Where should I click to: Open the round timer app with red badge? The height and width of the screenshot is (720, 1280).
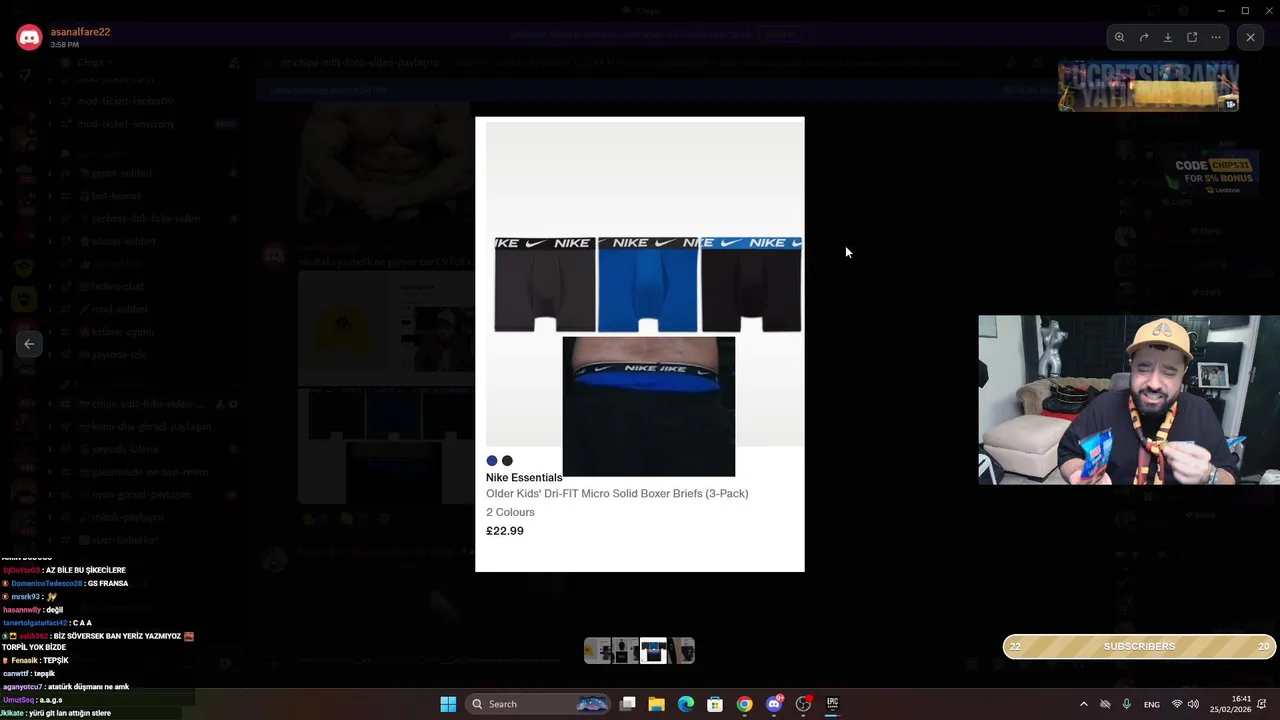pyautogui.click(x=803, y=704)
